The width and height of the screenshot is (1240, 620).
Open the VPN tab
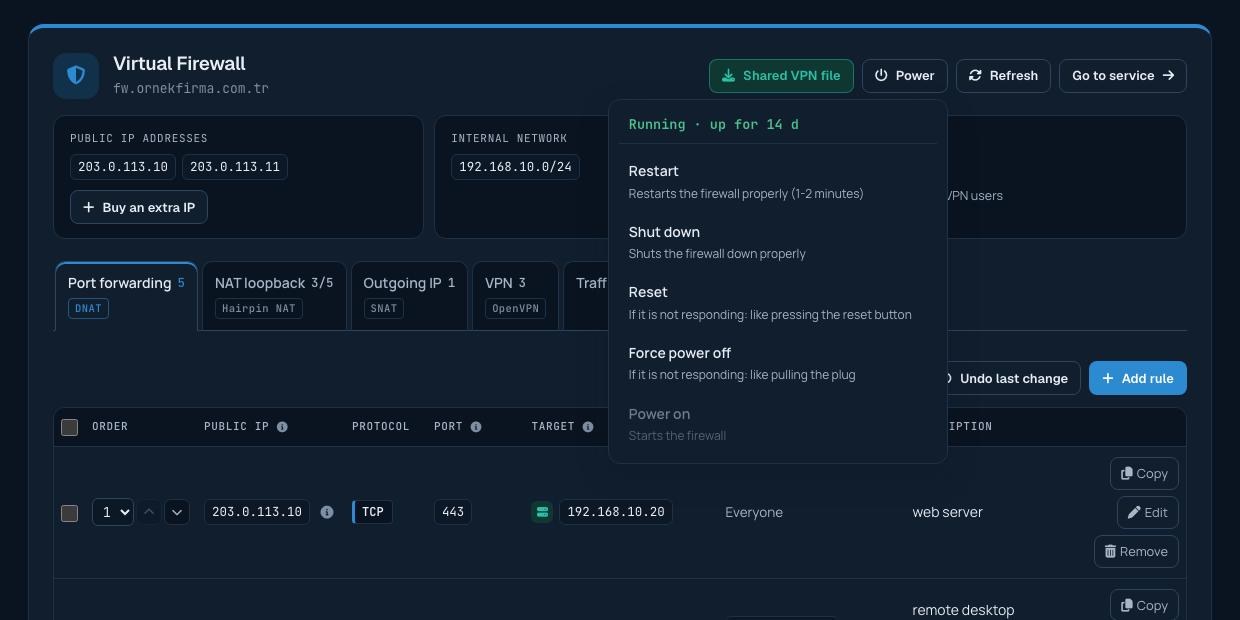(516, 296)
